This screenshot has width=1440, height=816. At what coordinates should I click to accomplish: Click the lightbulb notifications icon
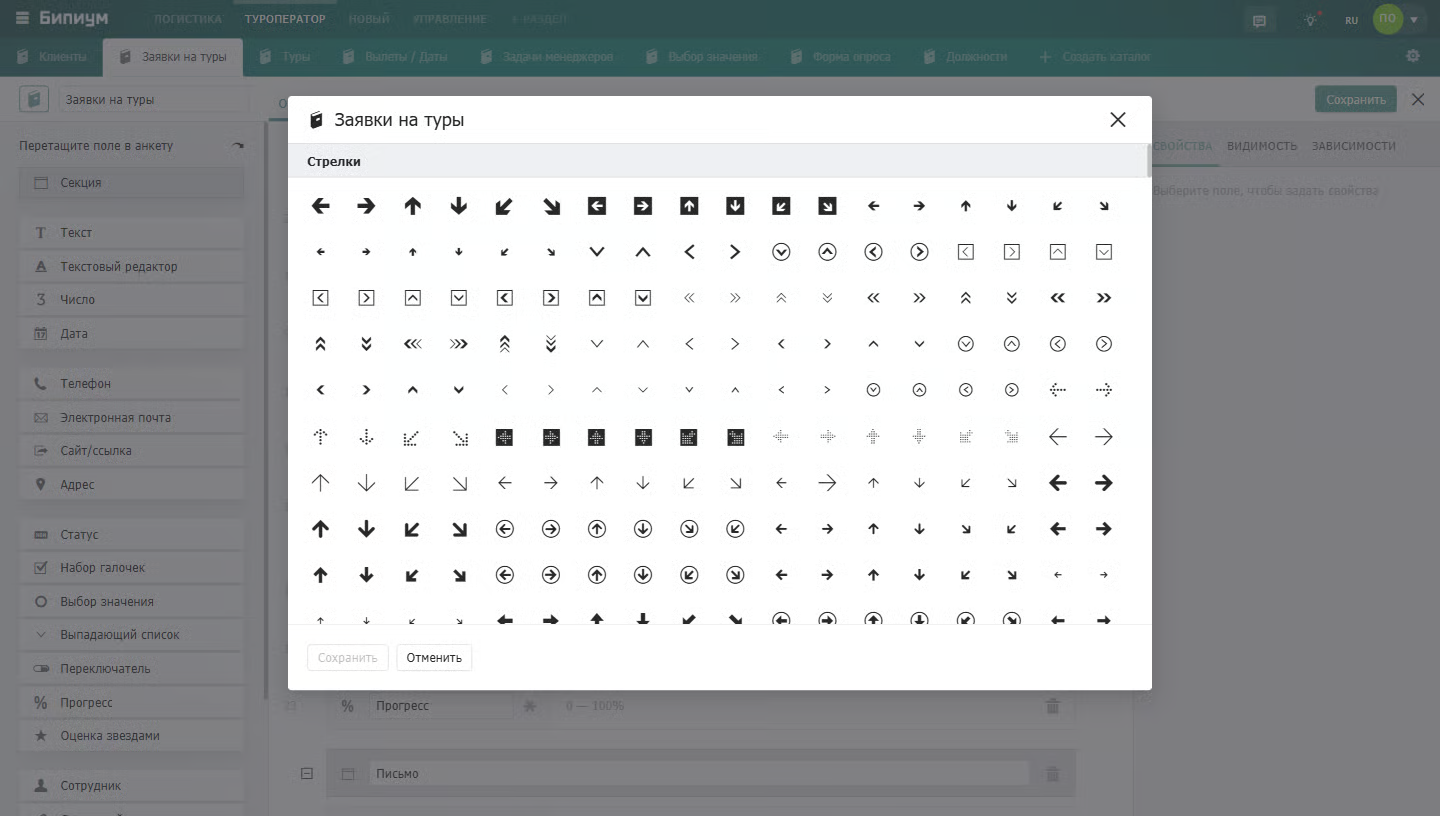(1311, 20)
